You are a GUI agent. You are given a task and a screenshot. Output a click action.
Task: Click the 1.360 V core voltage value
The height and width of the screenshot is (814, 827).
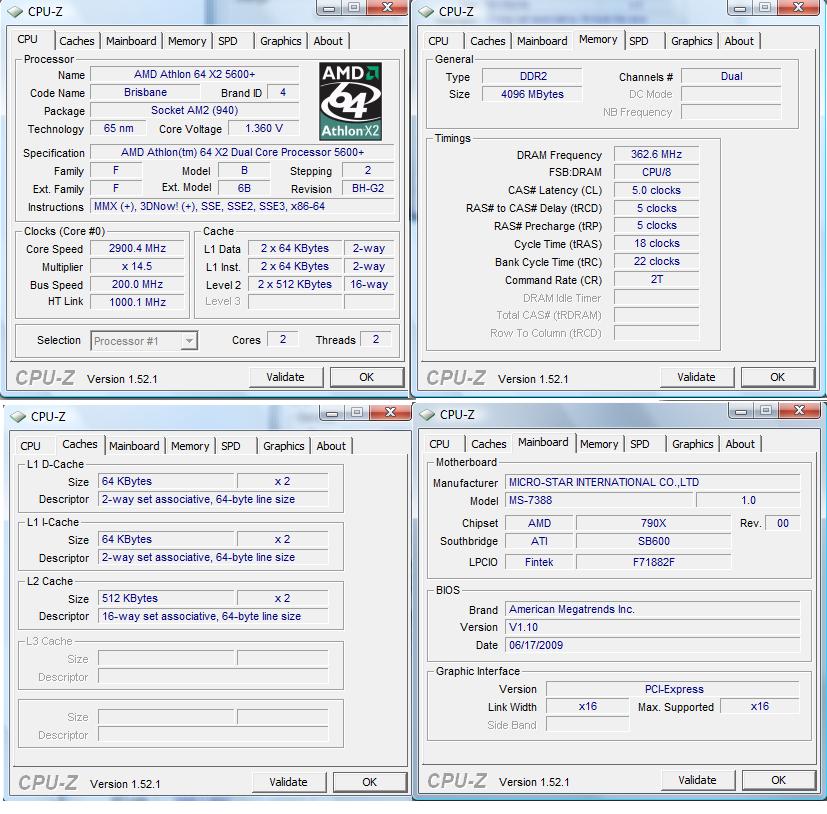(264, 128)
